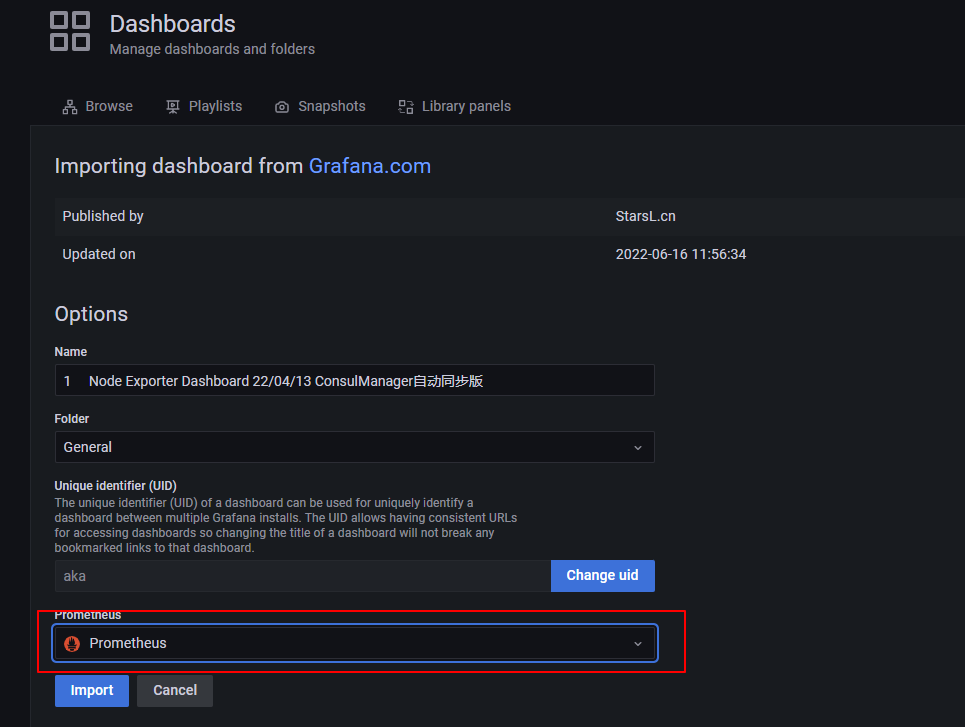Screen dimensions: 965x727
Task: Expand the Prometheus dropdown chevron arrow
Action: pos(638,644)
